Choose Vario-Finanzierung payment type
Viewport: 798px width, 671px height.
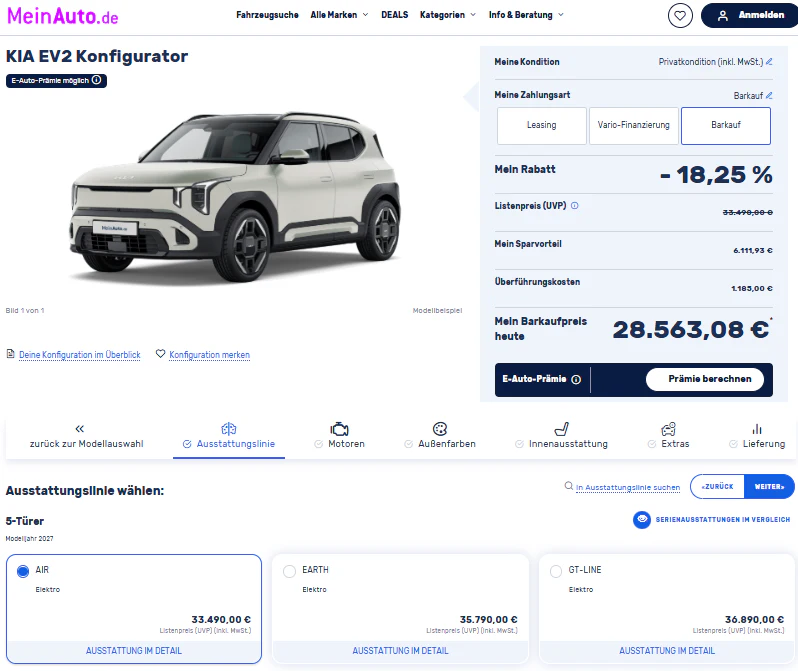coord(634,126)
